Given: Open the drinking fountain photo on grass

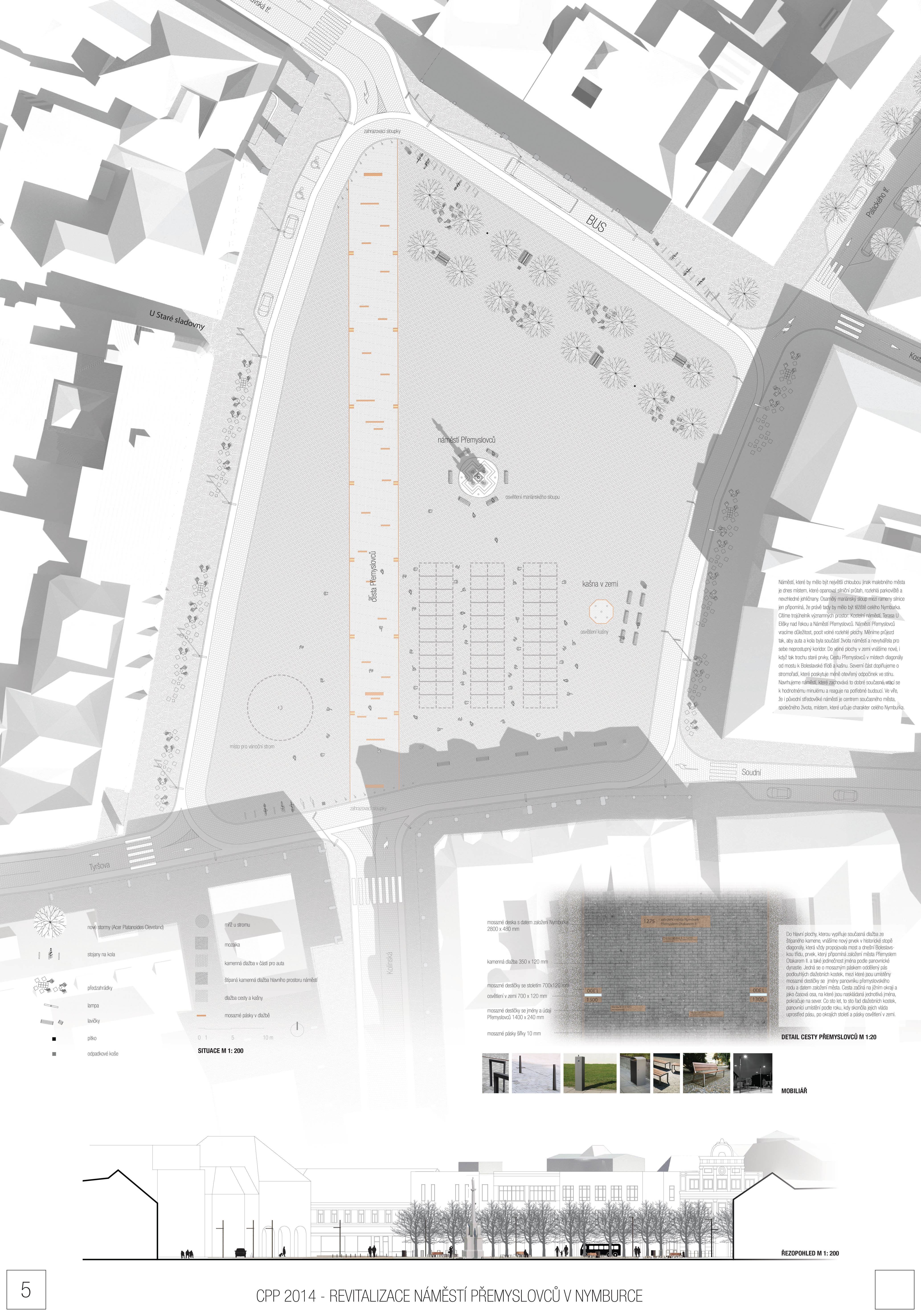Looking at the screenshot, I should tap(590, 1073).
